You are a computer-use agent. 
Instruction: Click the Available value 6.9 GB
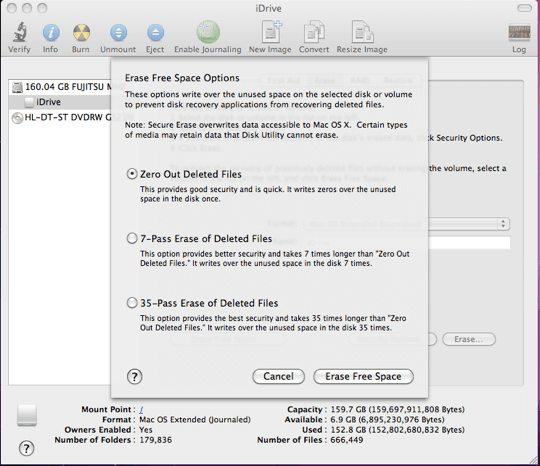(387, 420)
